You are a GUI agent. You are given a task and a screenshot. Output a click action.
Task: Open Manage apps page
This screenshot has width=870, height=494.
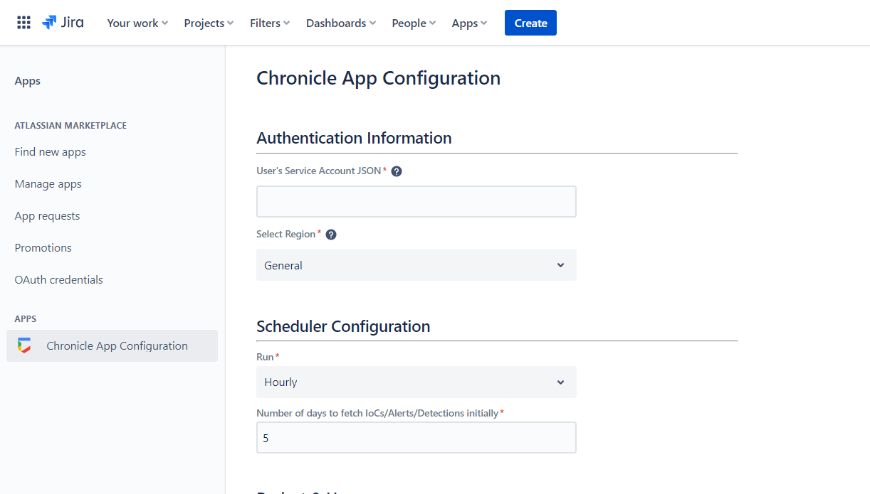tap(48, 184)
